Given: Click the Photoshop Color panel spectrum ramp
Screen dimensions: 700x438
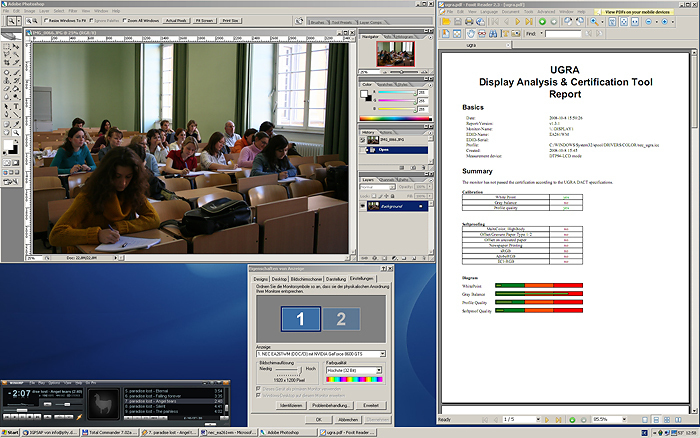Looking at the screenshot, I should [x=396, y=119].
